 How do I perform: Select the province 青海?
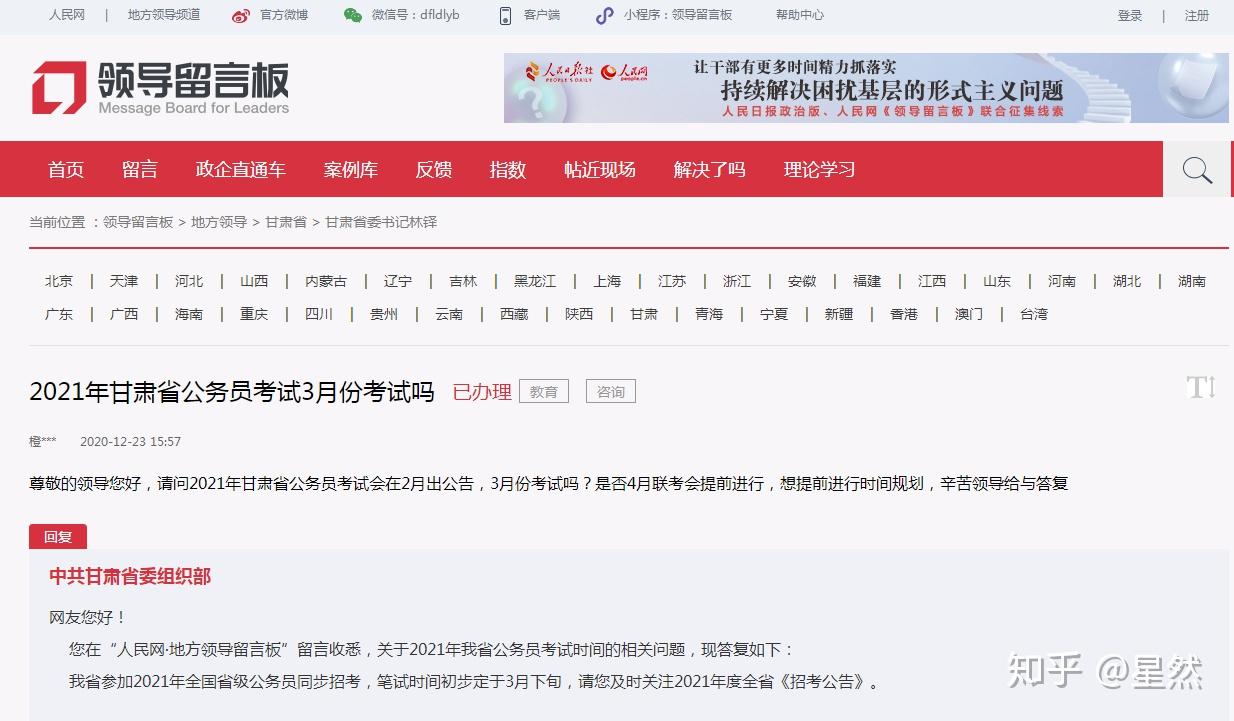[x=709, y=314]
